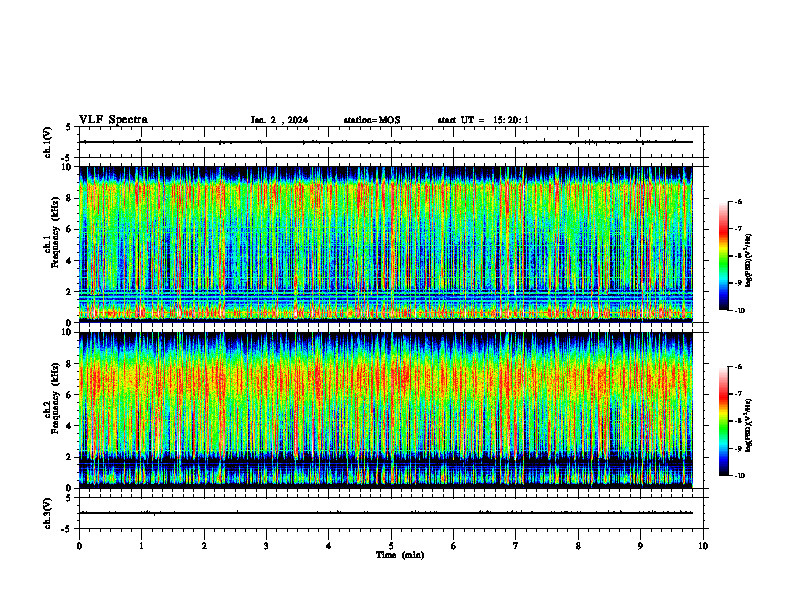Image resolution: width=792 pixels, height=612 pixels.
Task: Click the date text 'Jan. 2, 2024'
Action: (x=279, y=120)
